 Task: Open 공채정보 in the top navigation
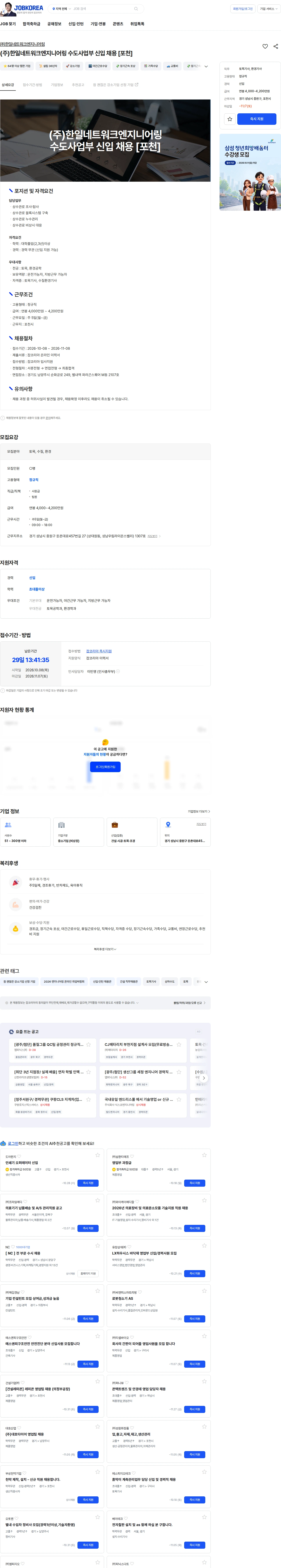54,24
